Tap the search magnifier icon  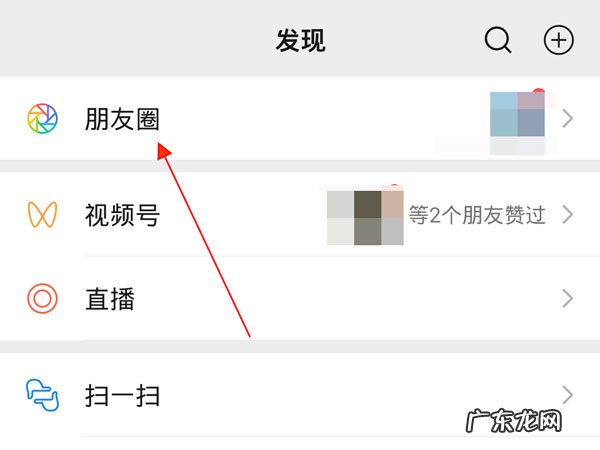click(x=498, y=39)
